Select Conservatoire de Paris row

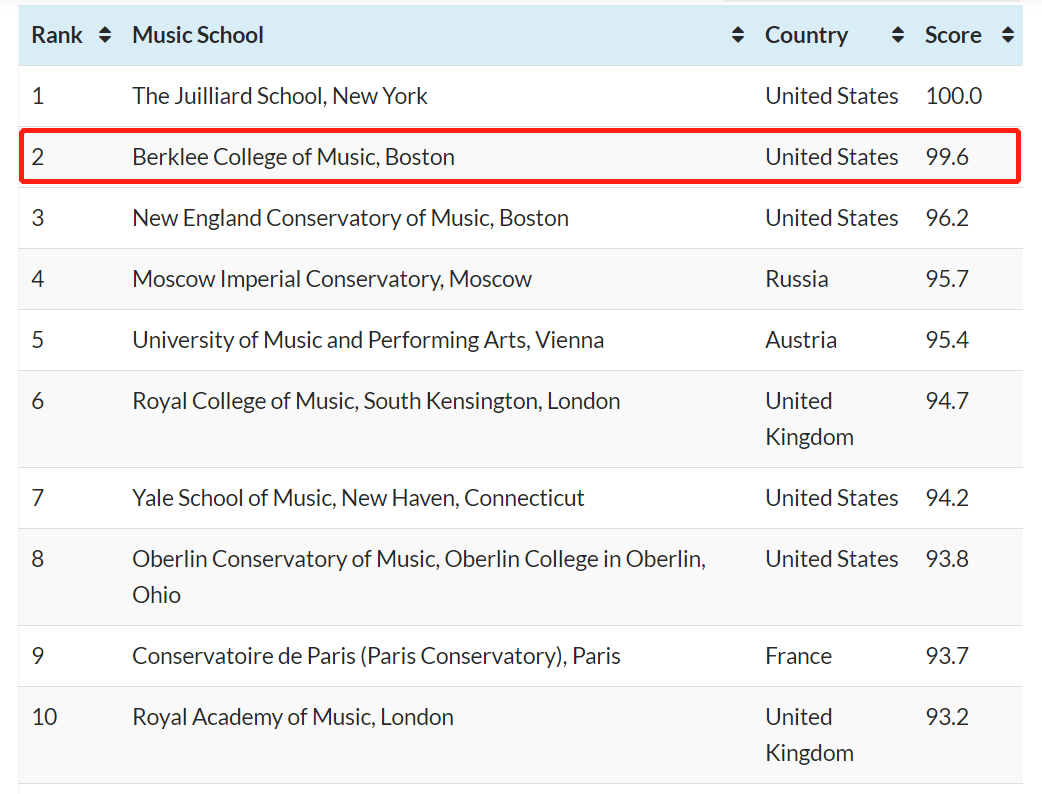[520, 656]
